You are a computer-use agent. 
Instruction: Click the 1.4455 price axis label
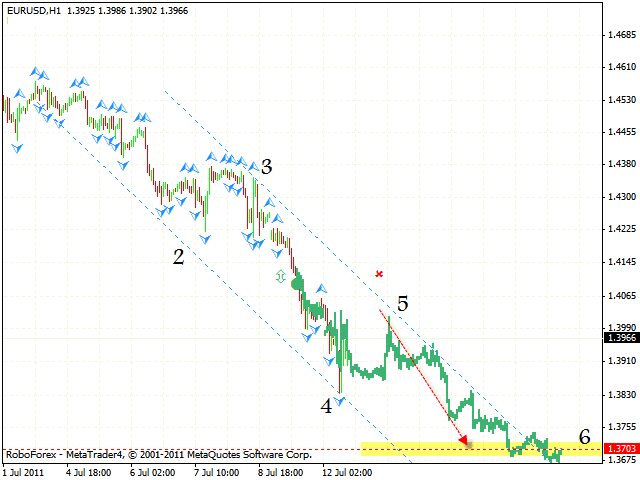click(x=622, y=132)
